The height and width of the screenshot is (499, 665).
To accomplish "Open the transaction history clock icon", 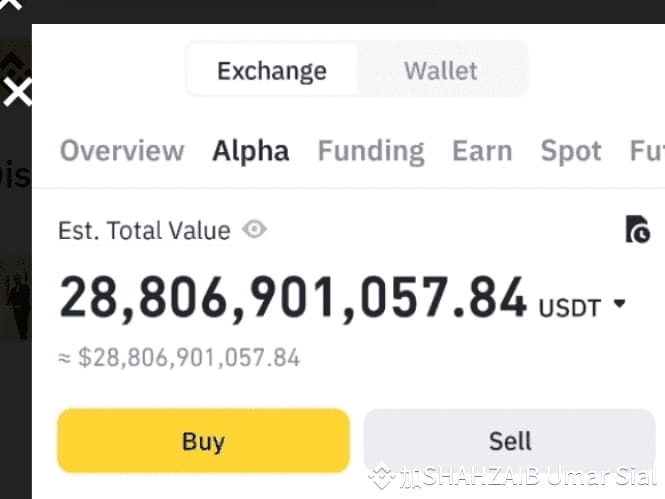I will 637,229.
